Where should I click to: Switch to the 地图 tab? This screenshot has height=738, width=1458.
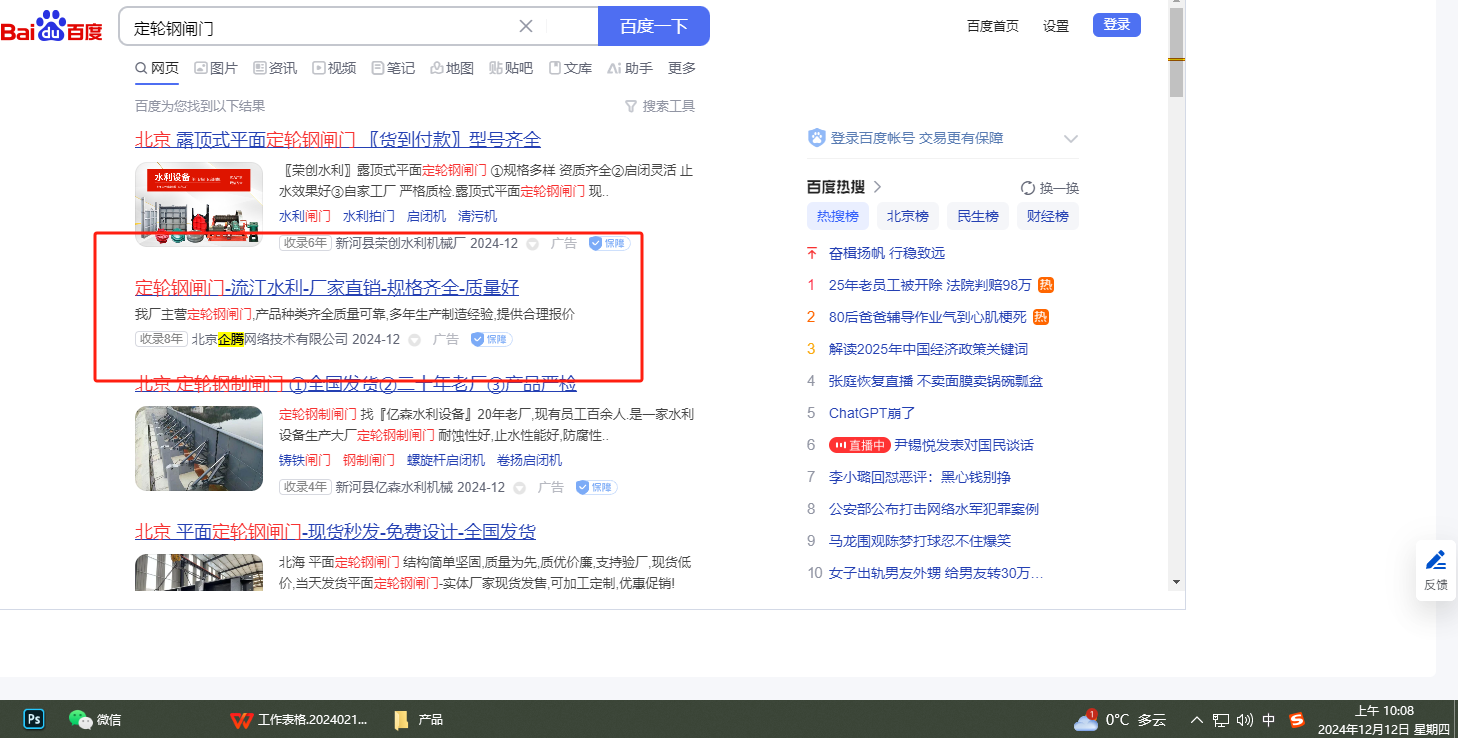452,68
